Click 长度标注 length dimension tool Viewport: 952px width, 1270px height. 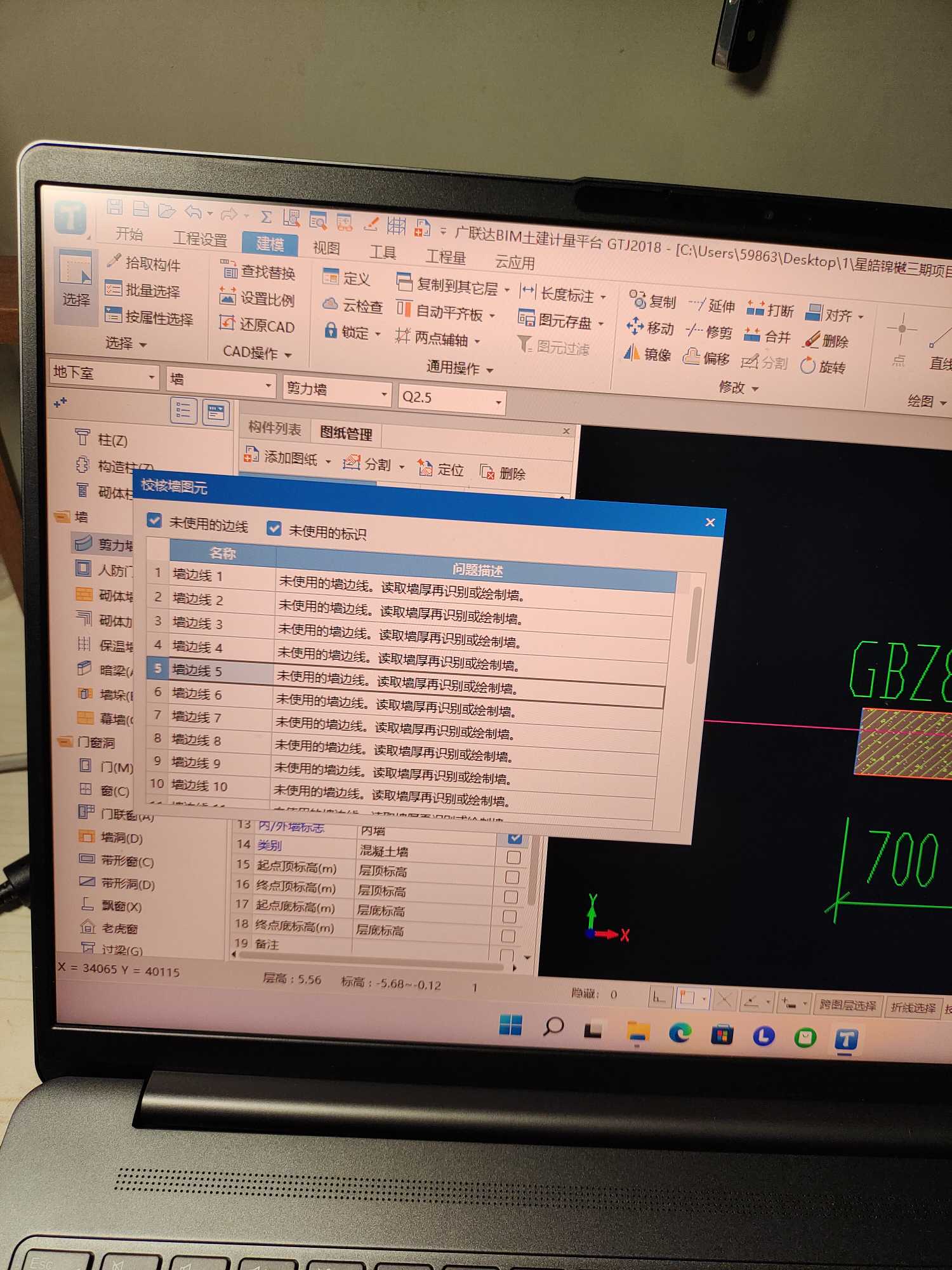click(x=563, y=294)
